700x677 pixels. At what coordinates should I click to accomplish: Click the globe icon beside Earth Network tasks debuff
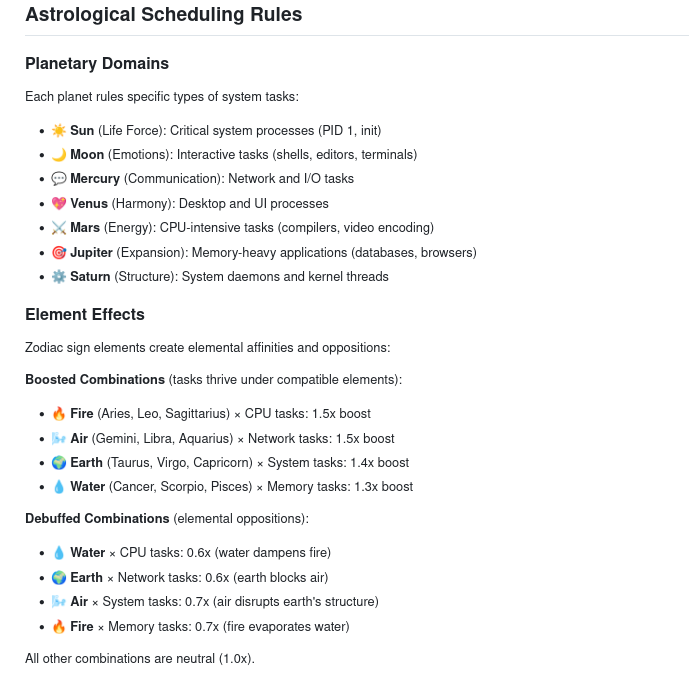(58, 577)
